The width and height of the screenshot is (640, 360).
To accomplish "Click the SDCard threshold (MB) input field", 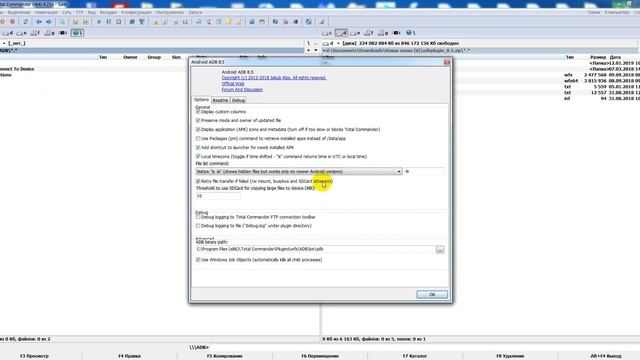I will tap(218, 196).
